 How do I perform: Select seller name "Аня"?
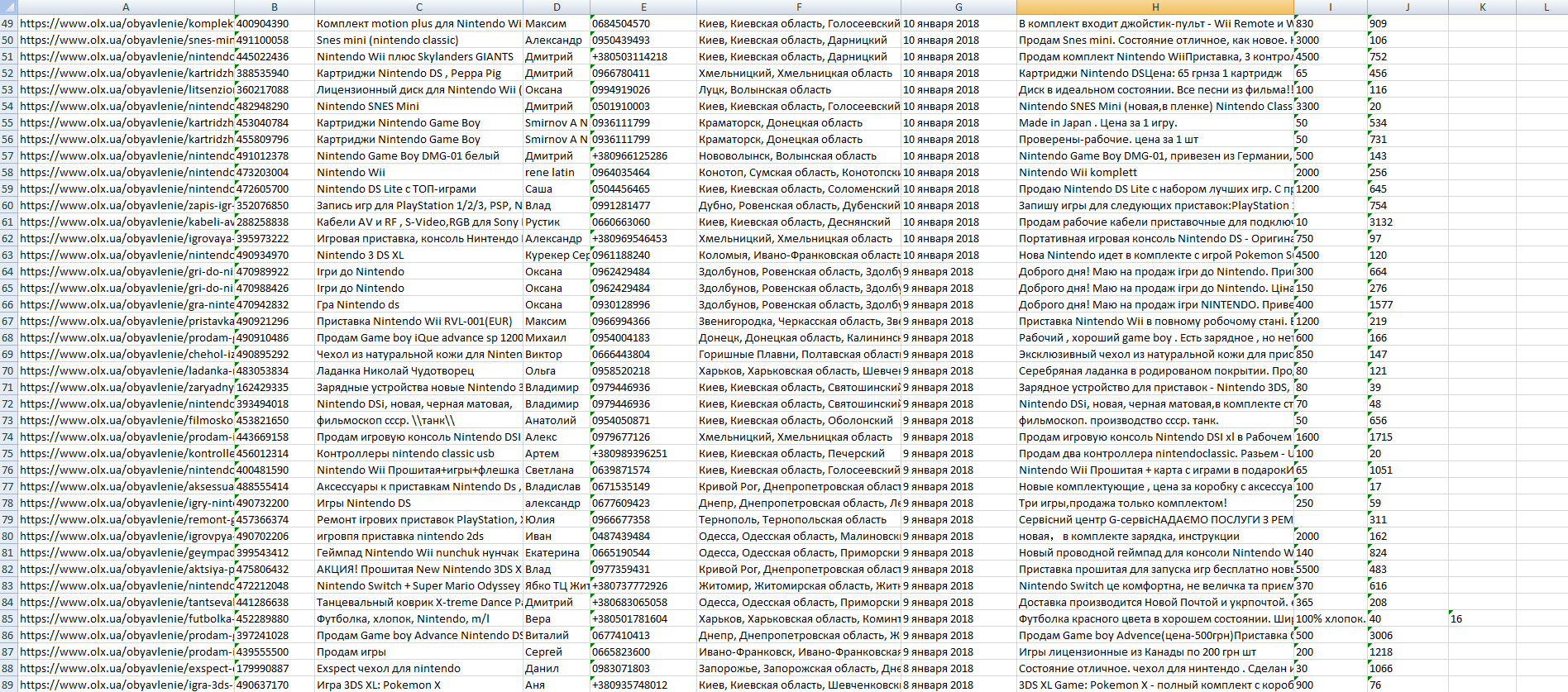click(557, 685)
